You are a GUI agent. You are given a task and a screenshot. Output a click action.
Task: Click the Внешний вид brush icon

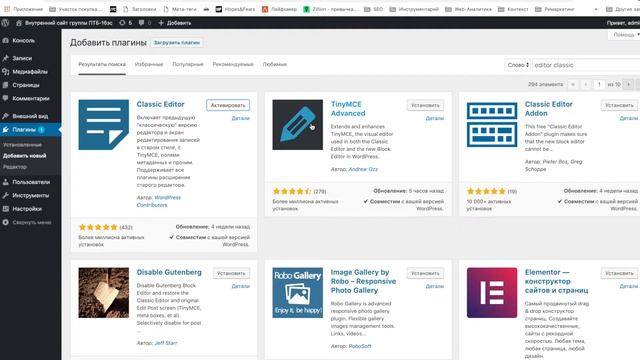click(6, 116)
